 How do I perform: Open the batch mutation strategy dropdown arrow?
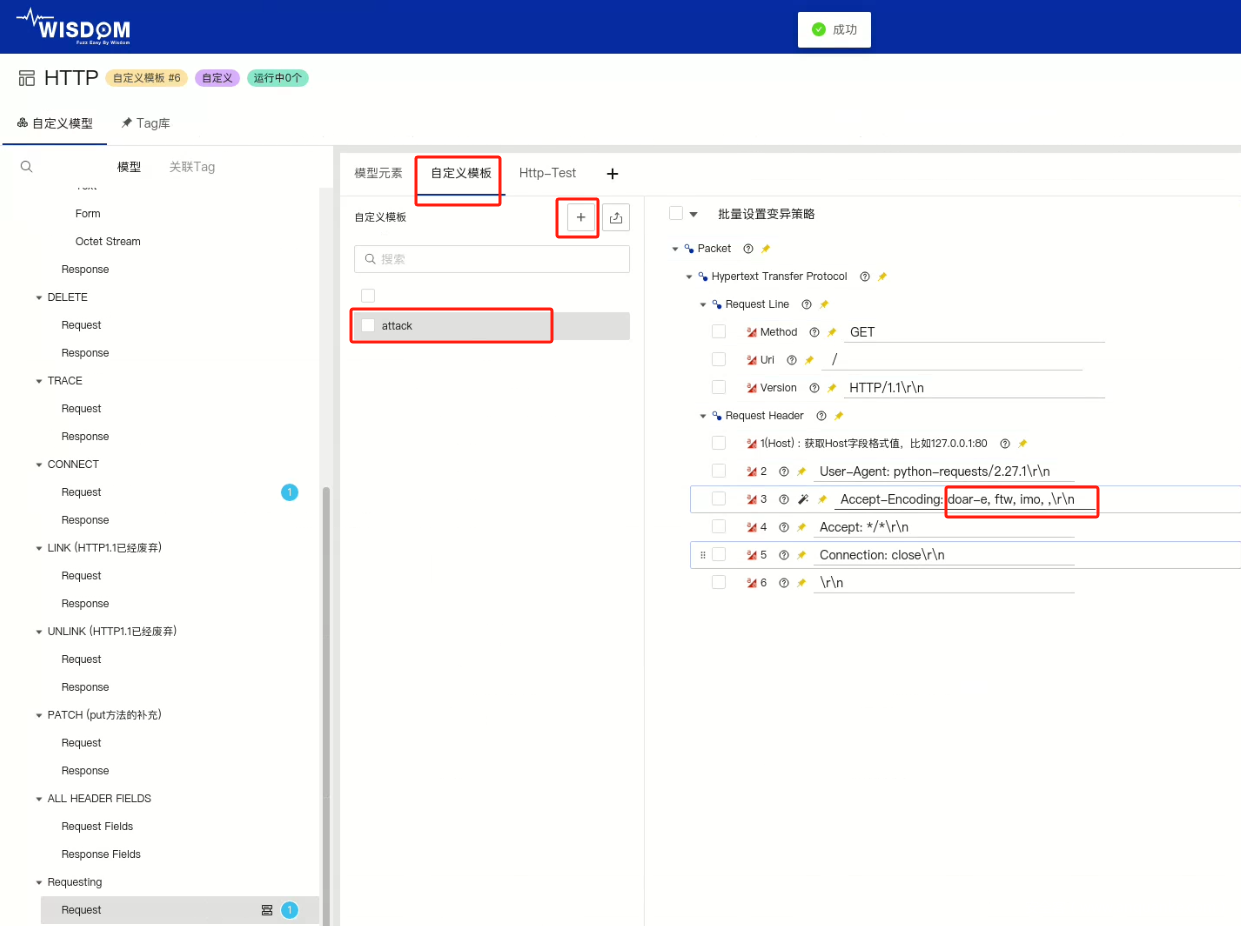(x=693, y=214)
